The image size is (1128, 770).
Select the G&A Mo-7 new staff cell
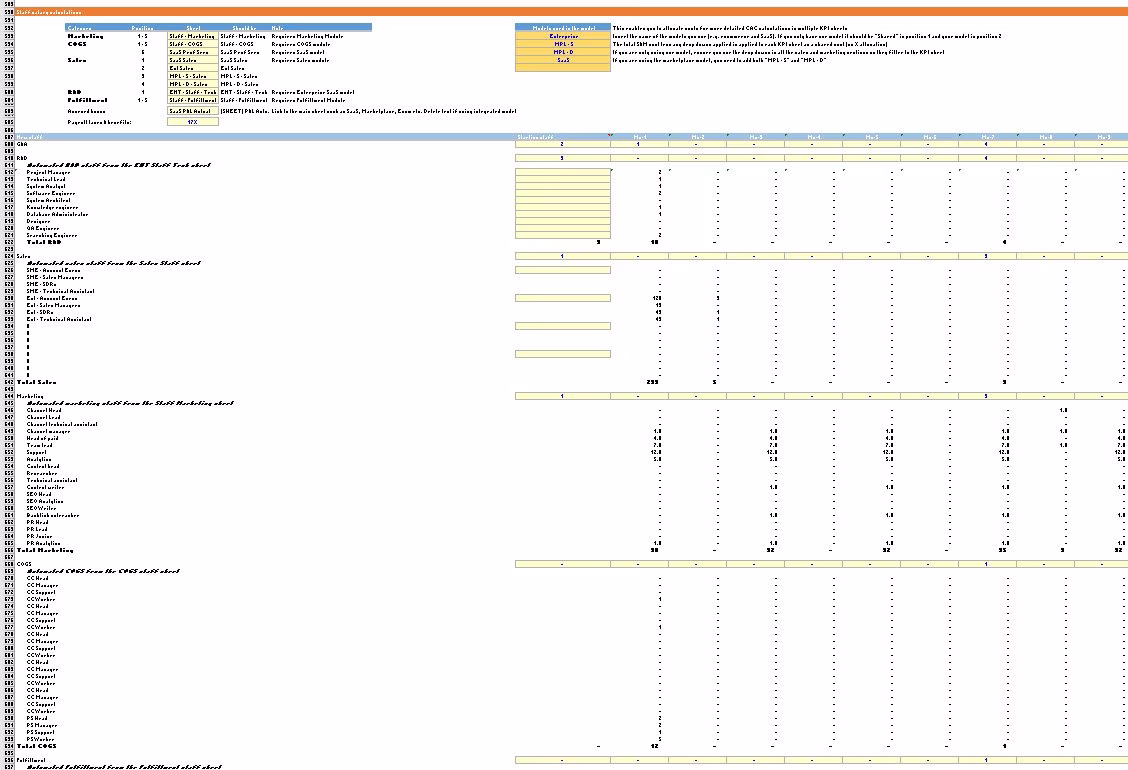[987, 144]
